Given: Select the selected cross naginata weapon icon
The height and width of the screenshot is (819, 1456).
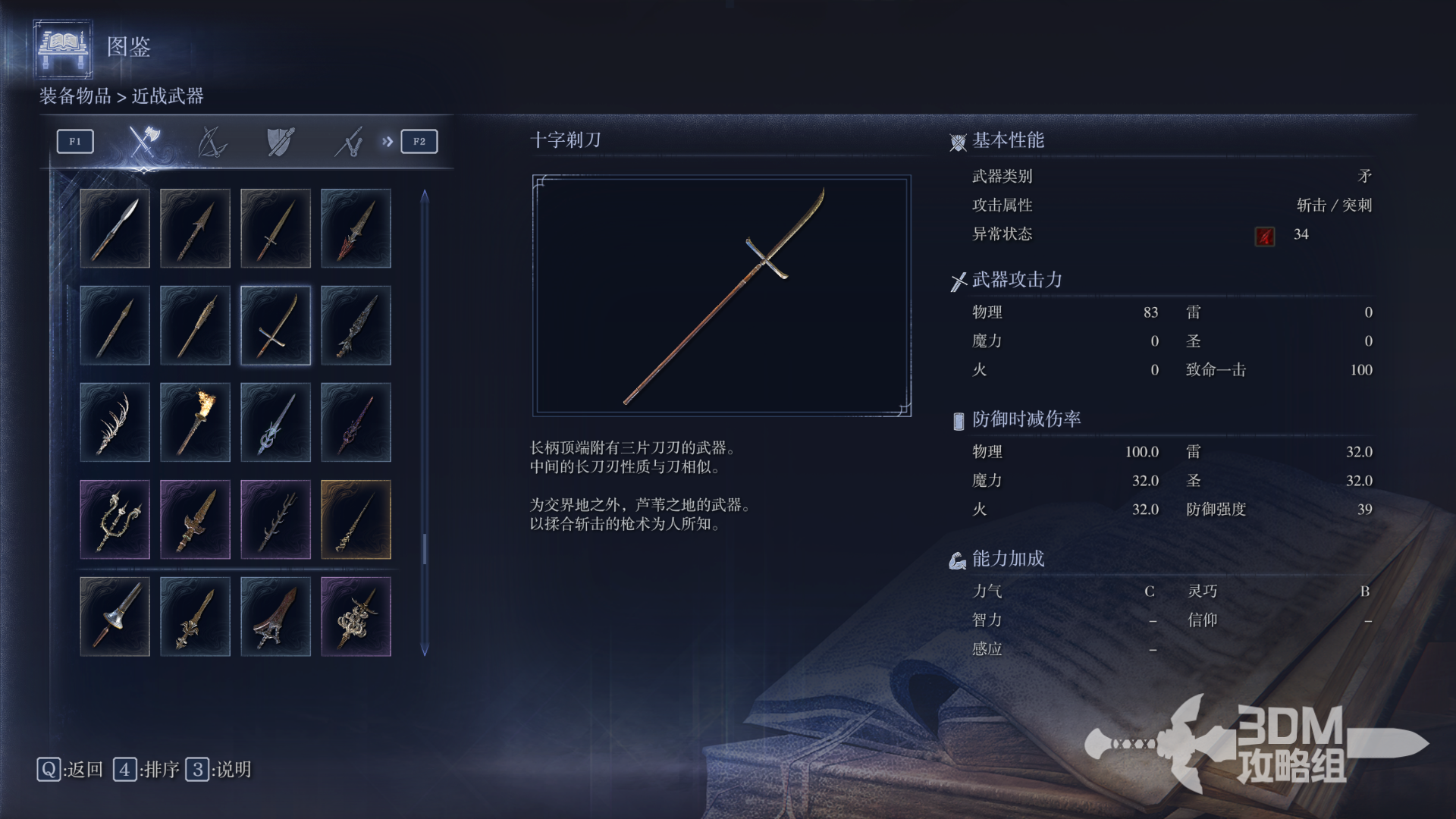Looking at the screenshot, I should click(x=275, y=325).
